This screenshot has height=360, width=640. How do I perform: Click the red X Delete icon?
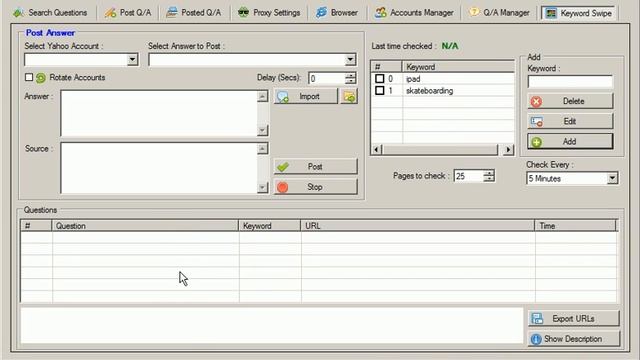pyautogui.click(x=536, y=102)
